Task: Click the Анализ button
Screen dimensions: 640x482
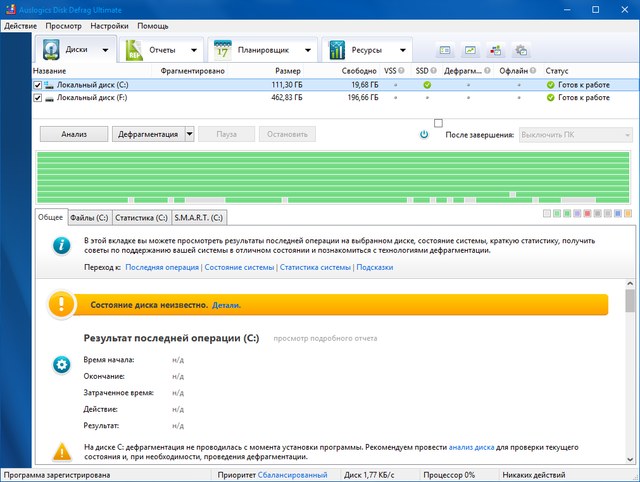Action: point(74,134)
